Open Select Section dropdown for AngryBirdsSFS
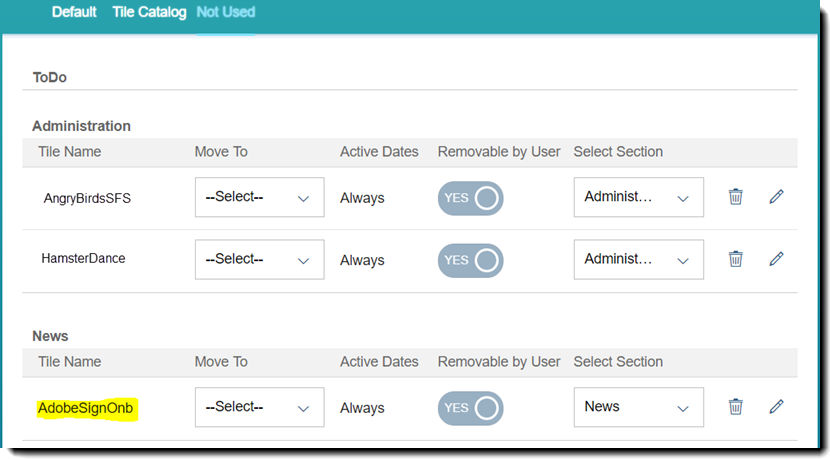 pos(638,197)
